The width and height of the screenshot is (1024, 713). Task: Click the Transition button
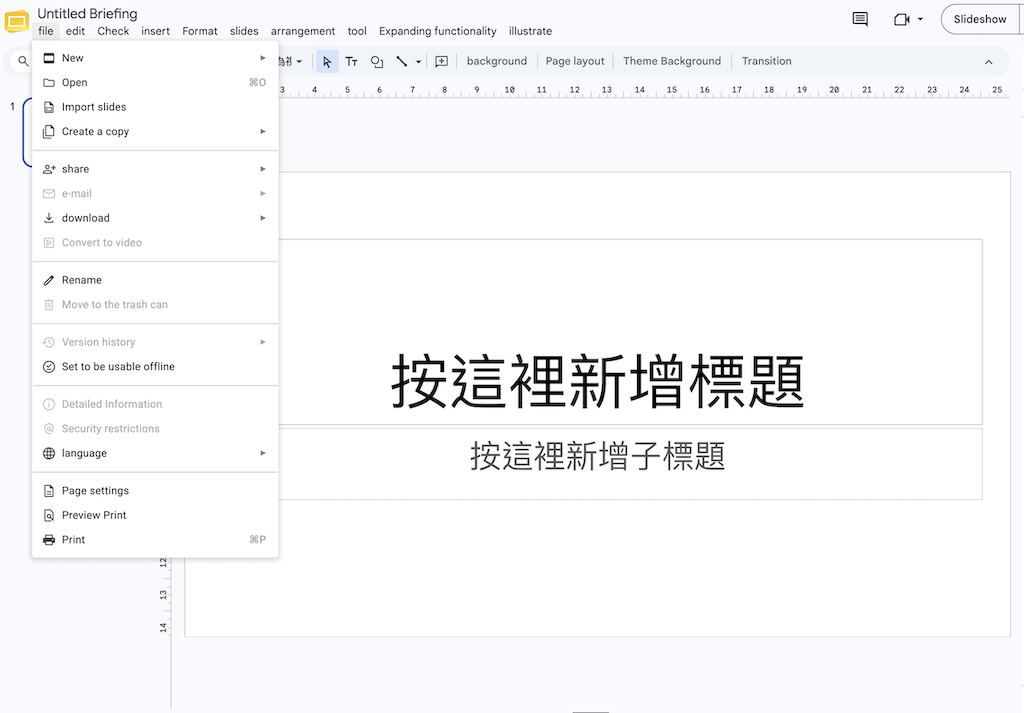tap(767, 61)
